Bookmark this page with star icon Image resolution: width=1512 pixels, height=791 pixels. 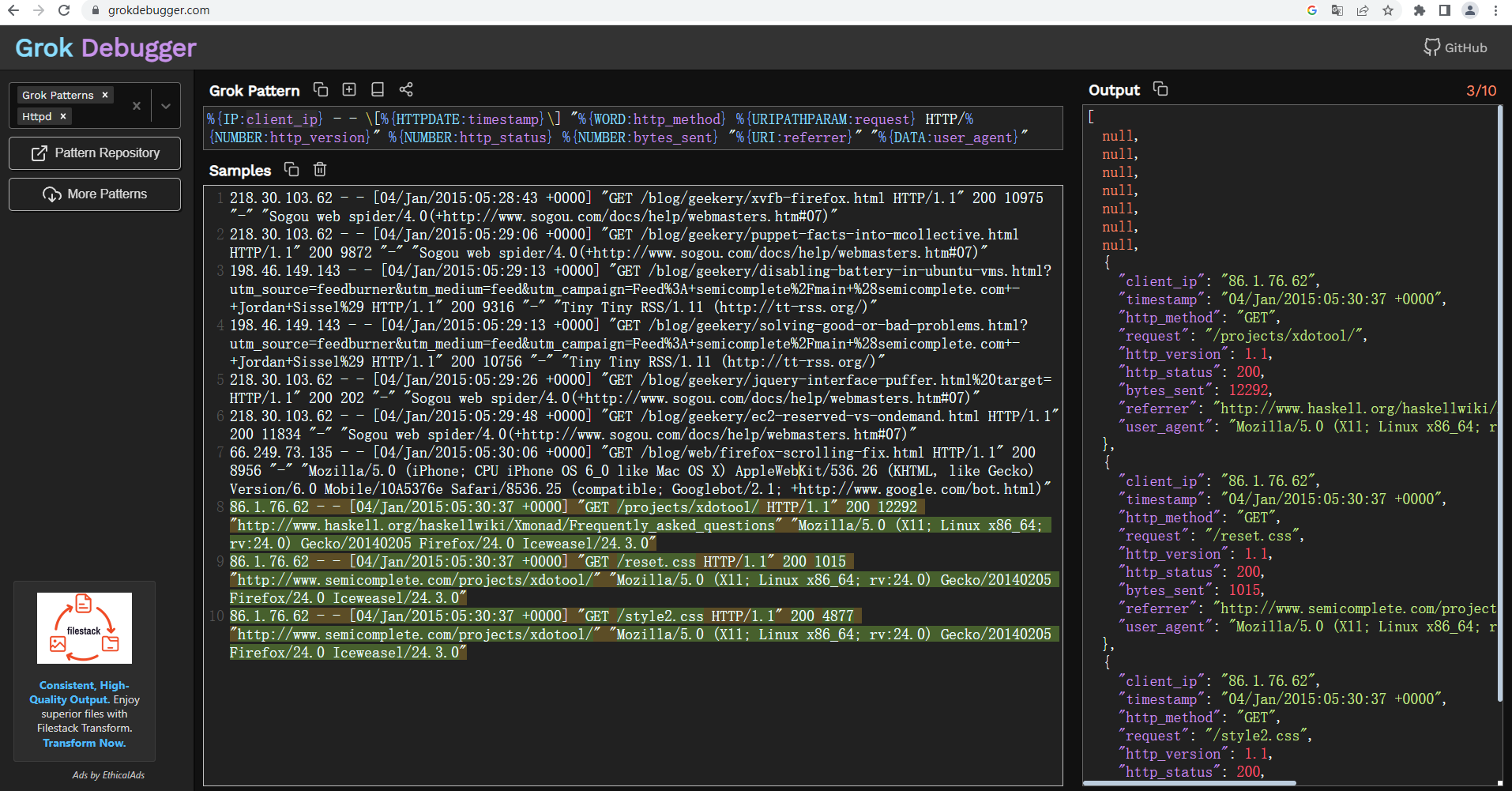(1388, 10)
